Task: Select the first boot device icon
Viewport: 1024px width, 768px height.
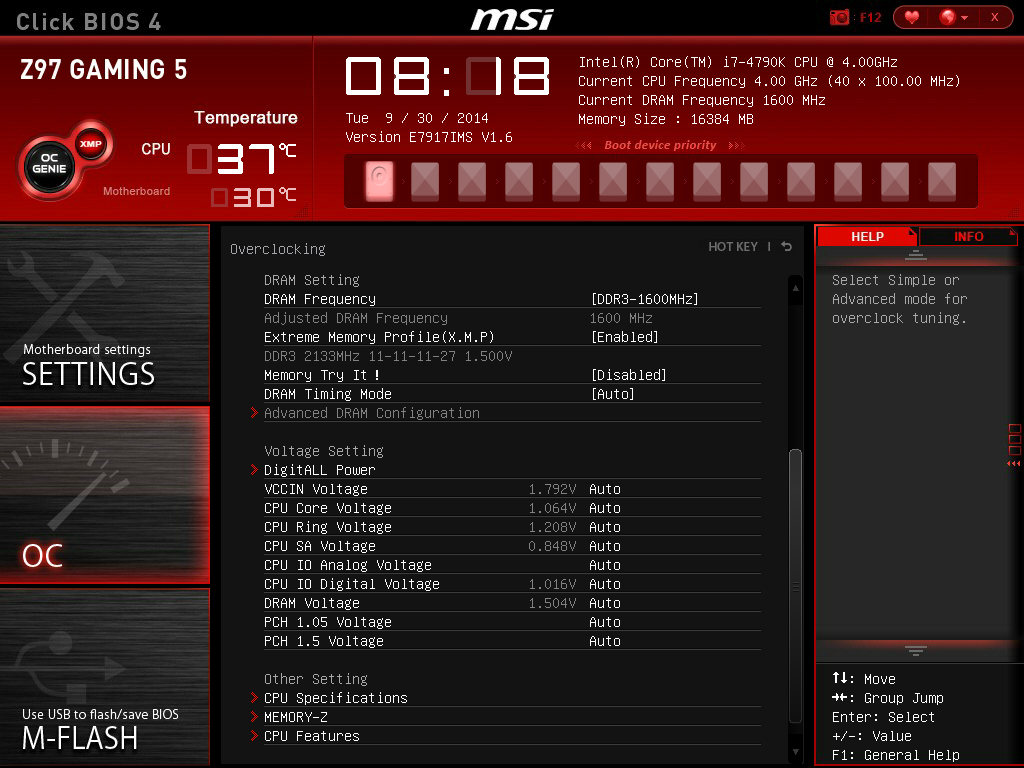Action: 379,180
